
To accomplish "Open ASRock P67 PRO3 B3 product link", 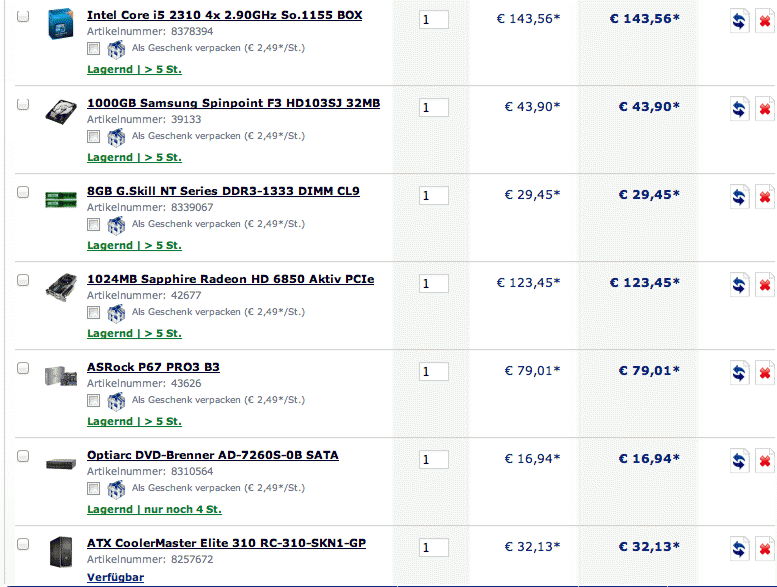I will click(x=153, y=367).
